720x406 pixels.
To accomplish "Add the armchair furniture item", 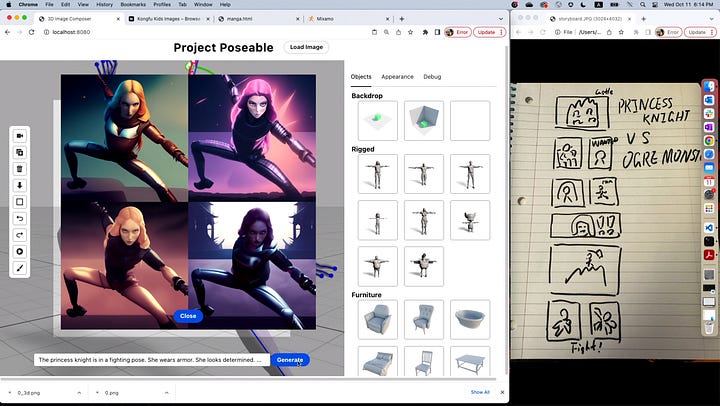I will coord(377,320).
